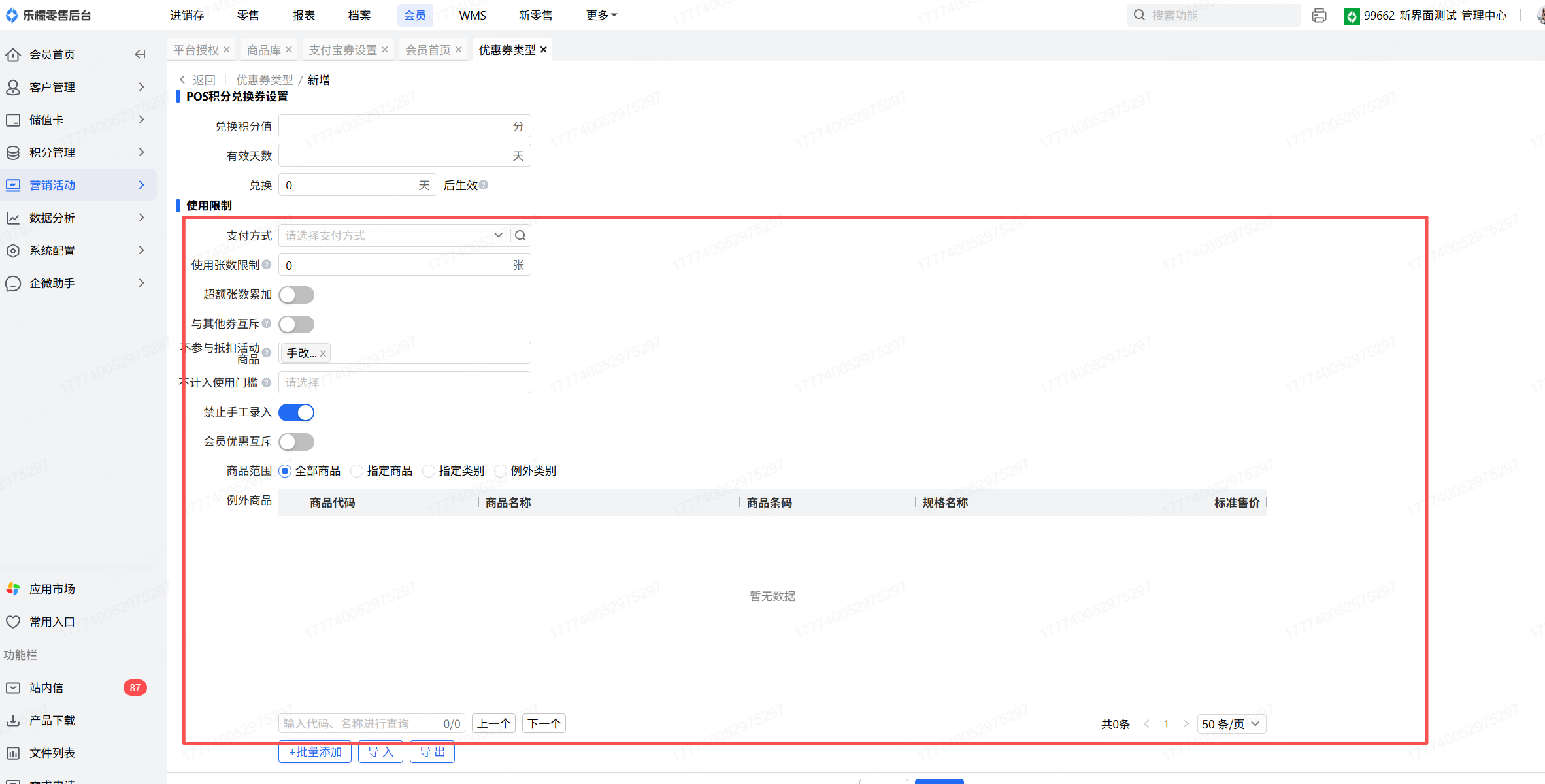Click the printer icon in top bar

click(x=1318, y=15)
